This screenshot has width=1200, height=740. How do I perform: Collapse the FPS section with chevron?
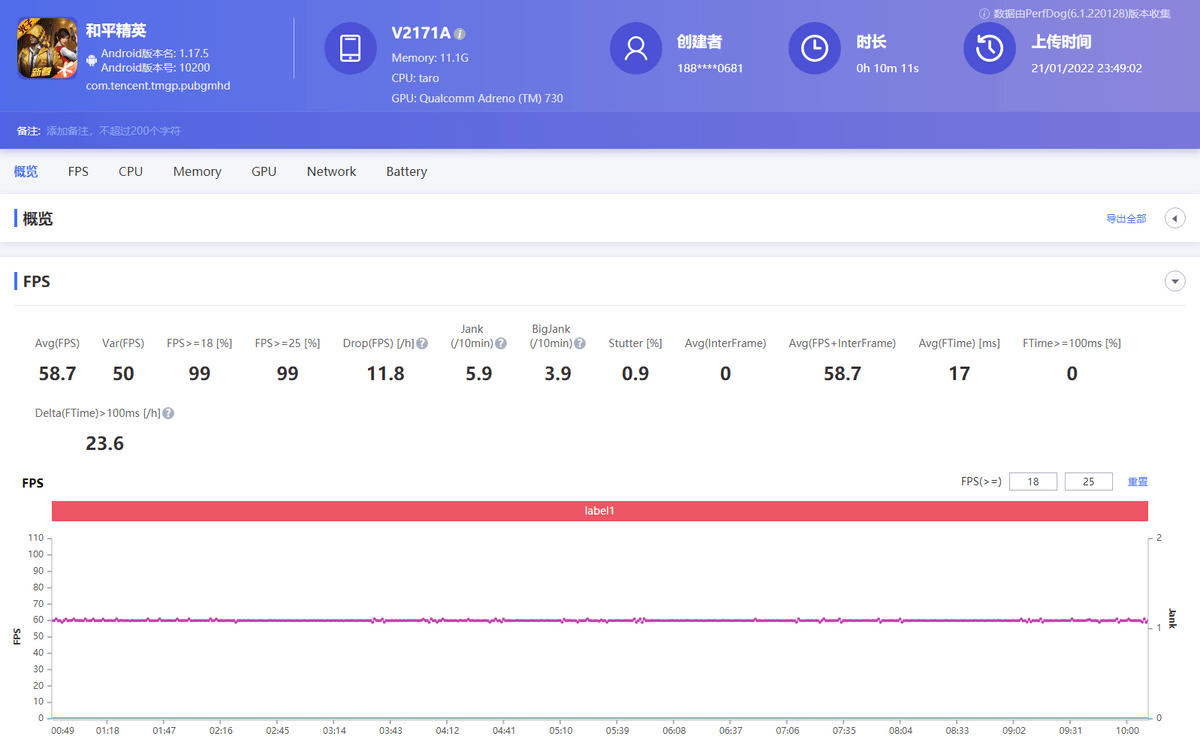click(1175, 282)
